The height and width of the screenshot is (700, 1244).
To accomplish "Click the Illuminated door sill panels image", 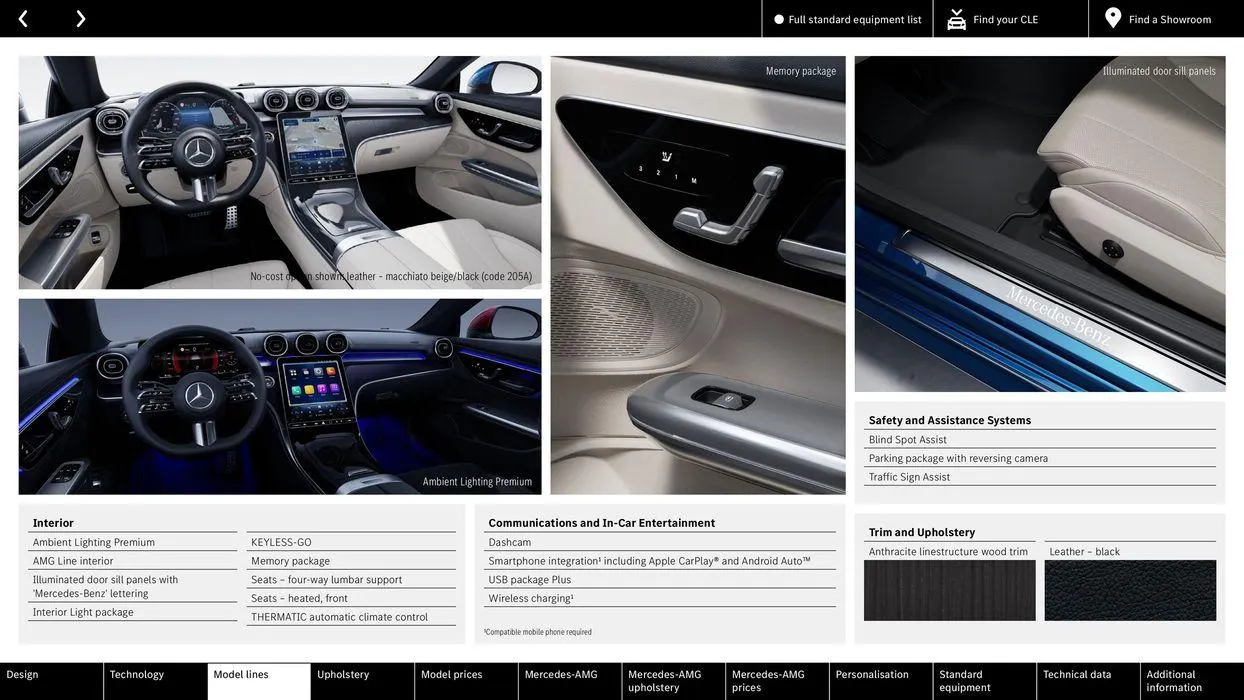I will 1040,224.
